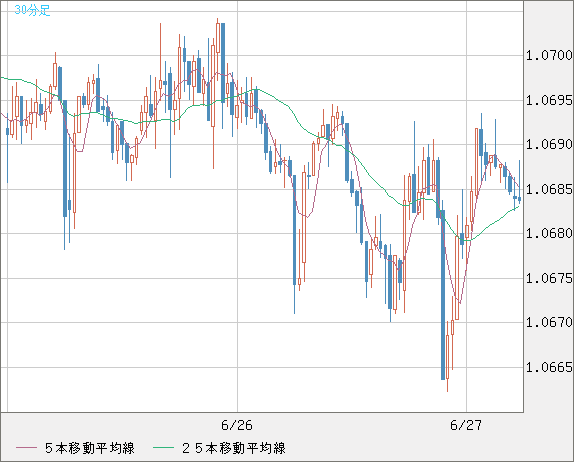Click the 1.0675 price axis label

click(x=549, y=278)
